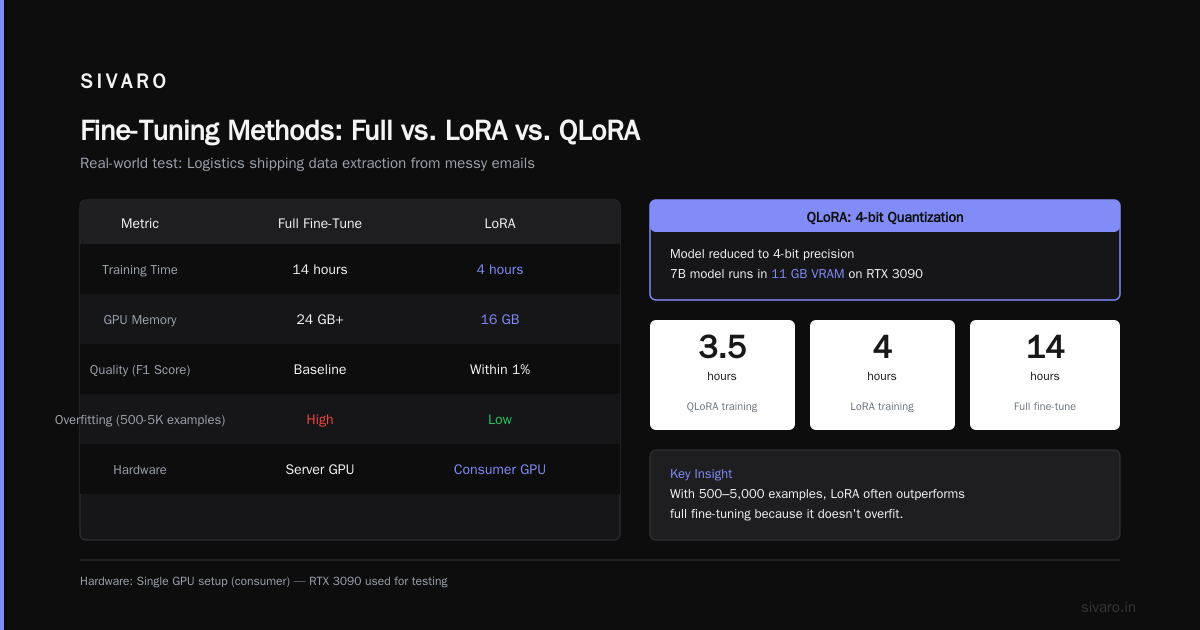Click the LoRA column header

(x=500, y=224)
